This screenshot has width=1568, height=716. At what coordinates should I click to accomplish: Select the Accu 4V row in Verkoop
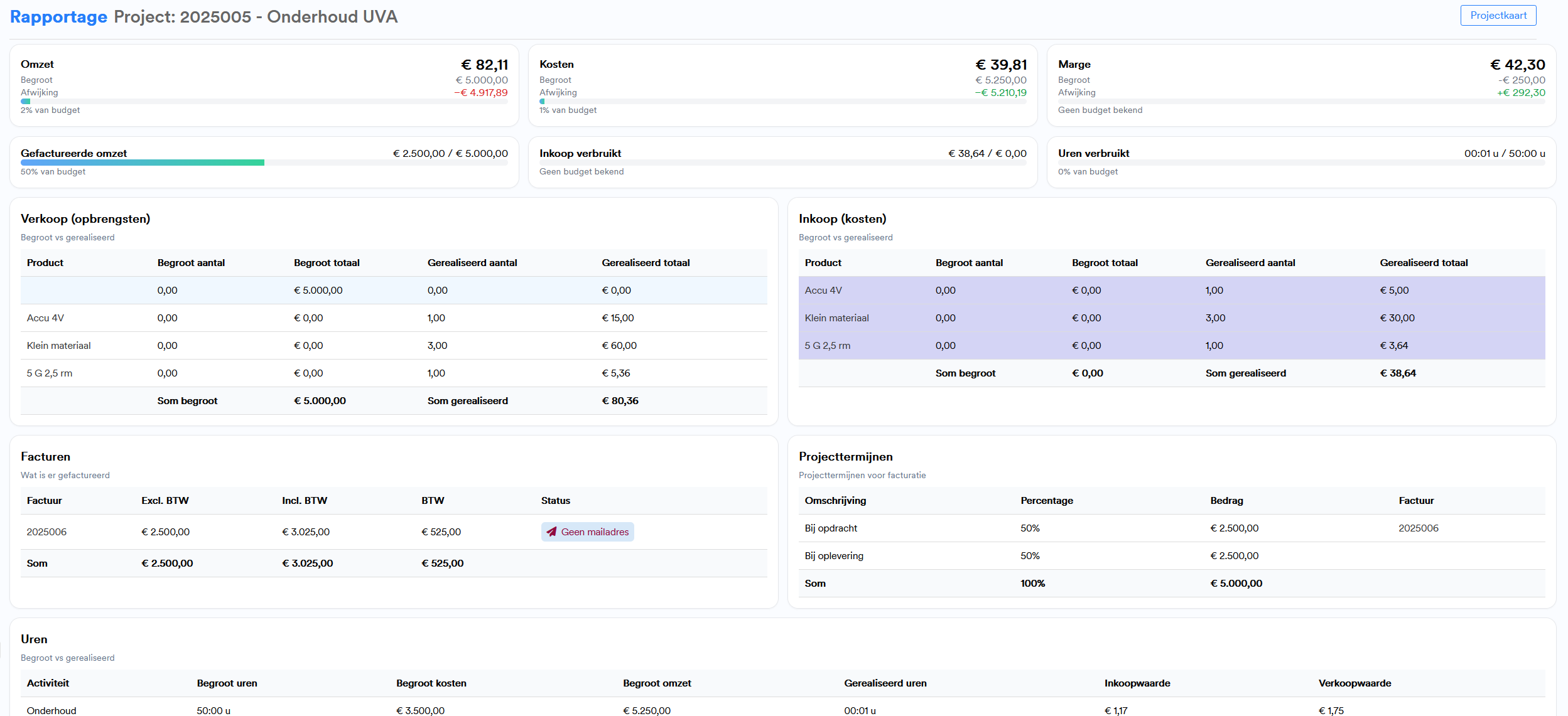click(x=45, y=318)
